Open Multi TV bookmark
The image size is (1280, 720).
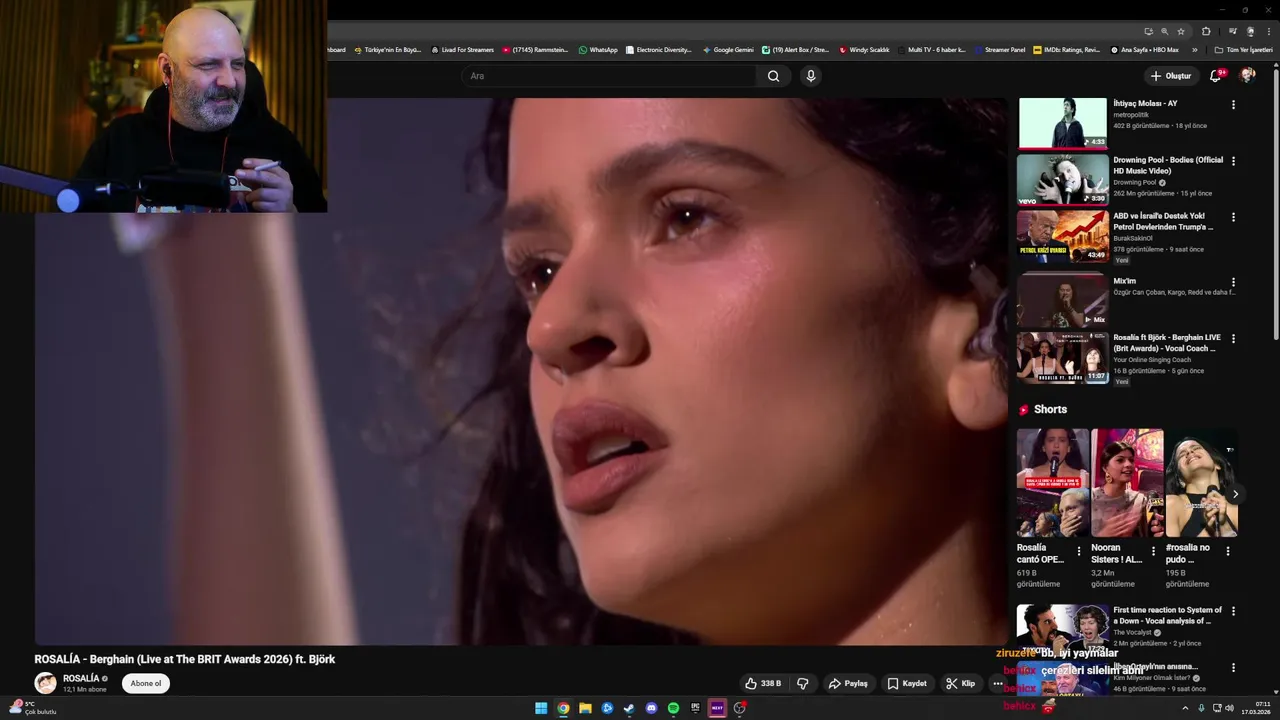pos(932,50)
